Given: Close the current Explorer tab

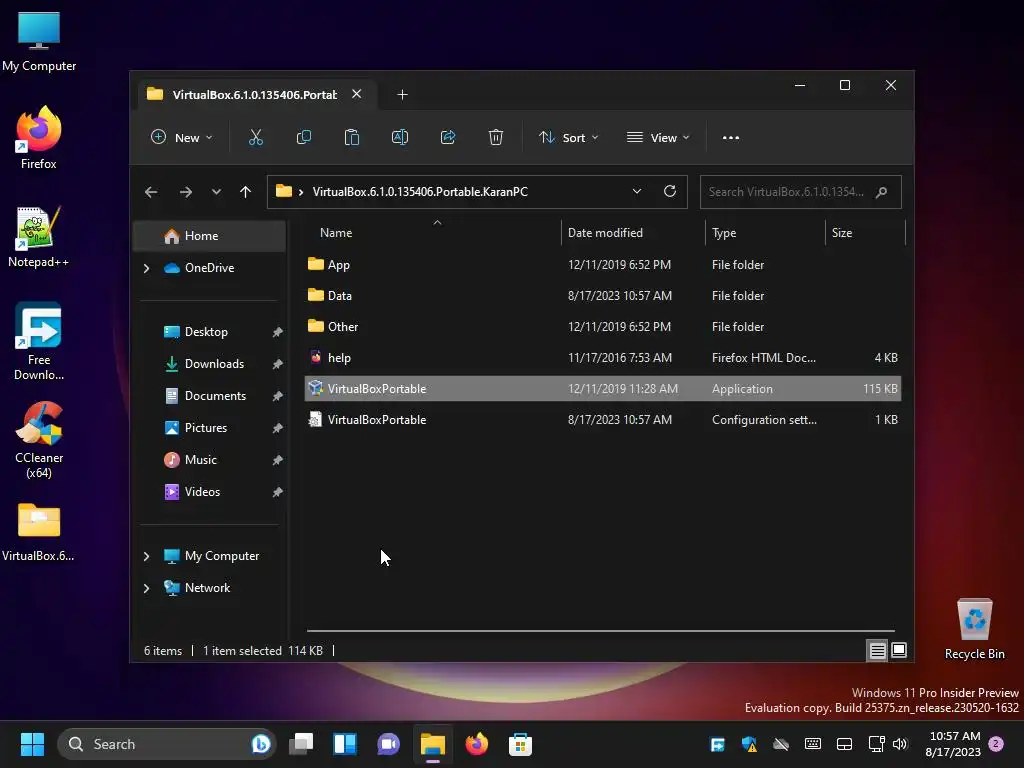Looking at the screenshot, I should [x=357, y=94].
